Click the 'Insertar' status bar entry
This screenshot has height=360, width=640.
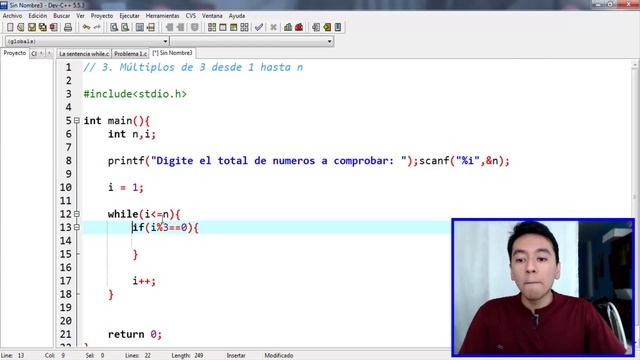tap(236, 356)
